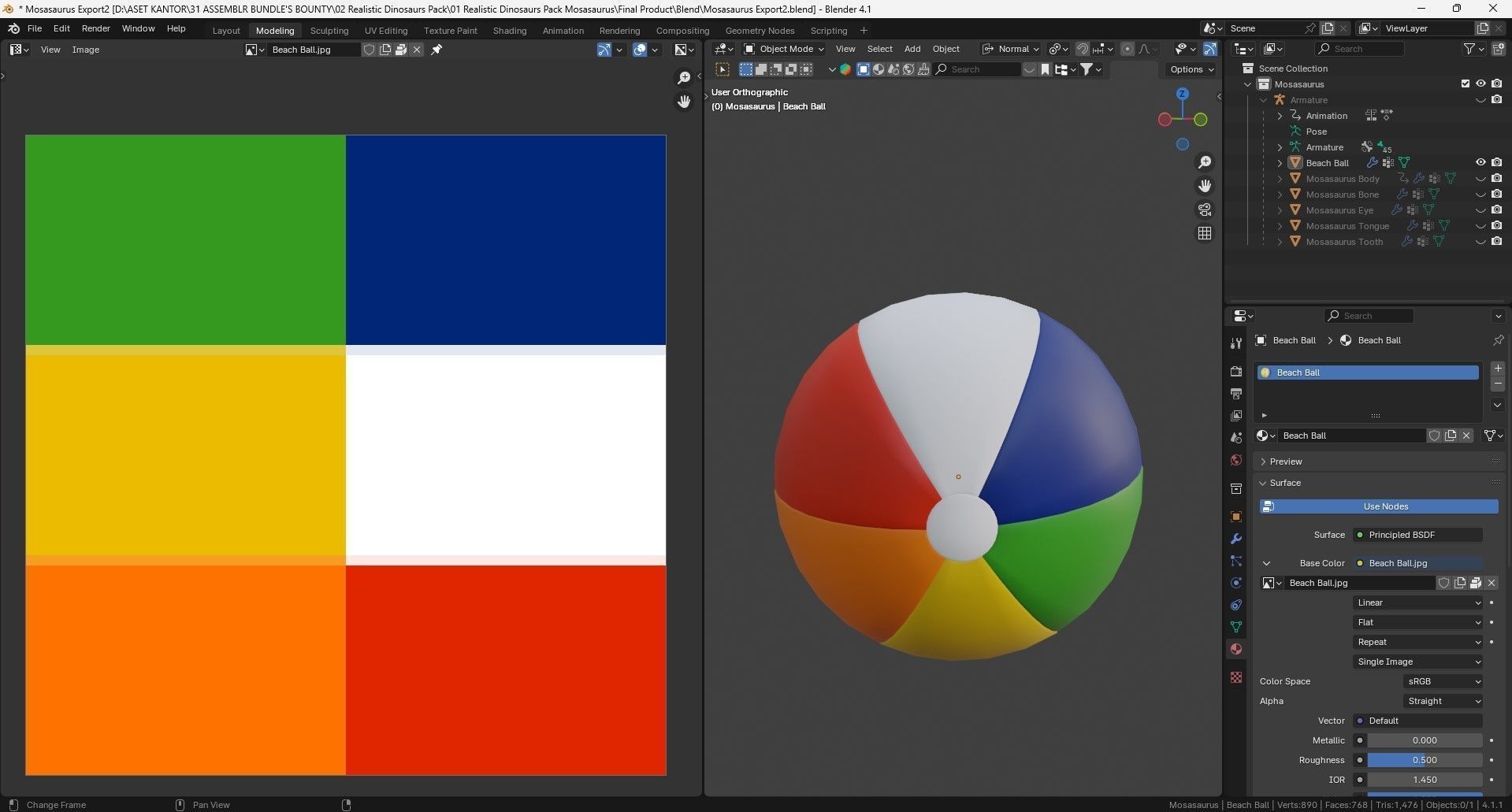Open the Output properties tab
The height and width of the screenshot is (812, 1512).
[1235, 393]
